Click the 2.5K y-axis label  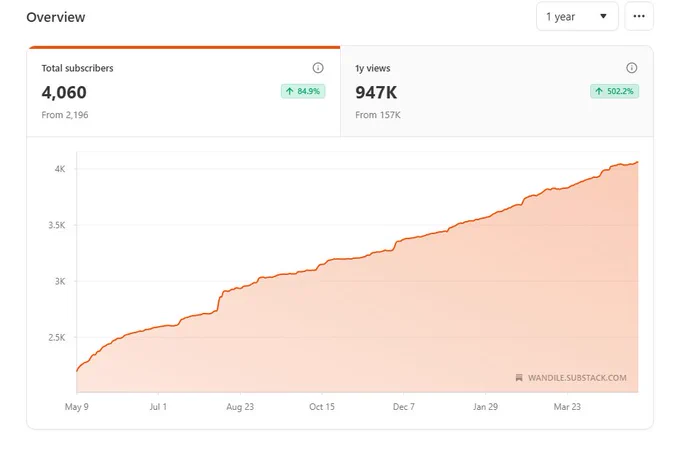[x=57, y=337]
